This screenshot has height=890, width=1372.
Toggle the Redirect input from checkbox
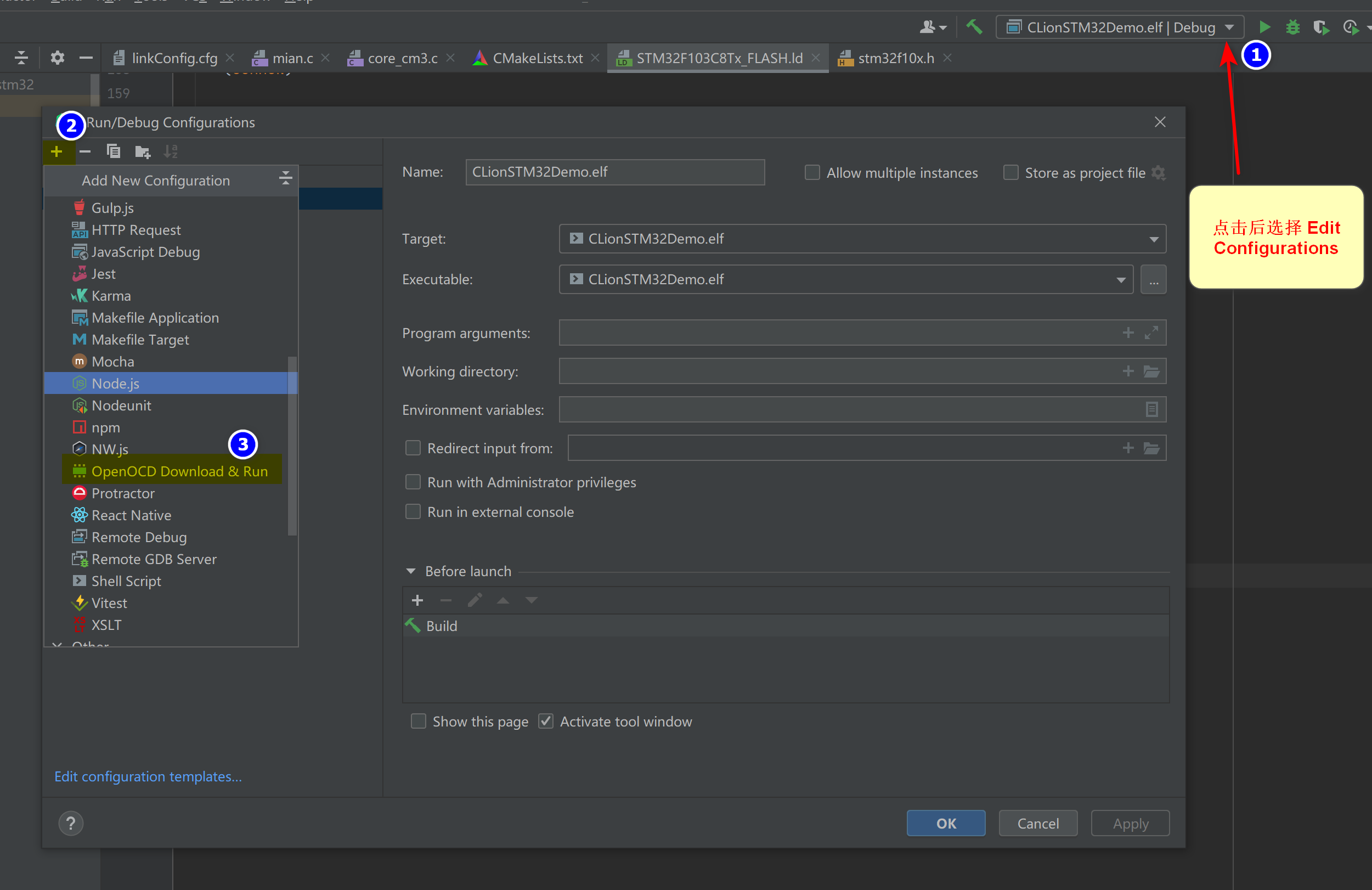413,448
